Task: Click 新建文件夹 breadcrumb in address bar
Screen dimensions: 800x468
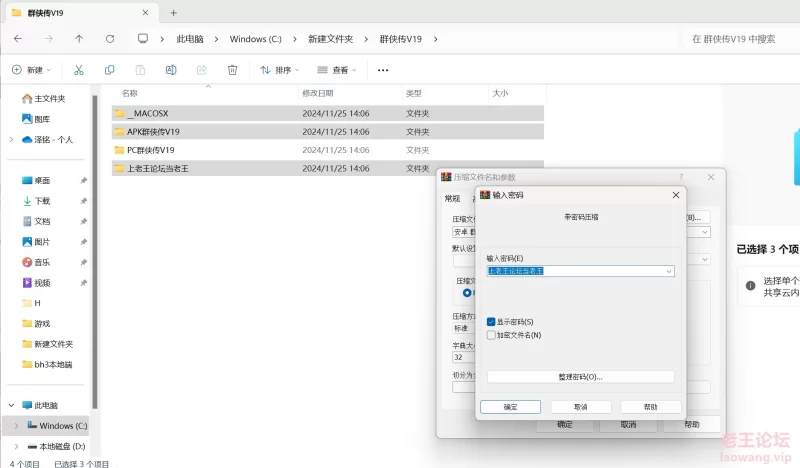Action: [x=331, y=39]
